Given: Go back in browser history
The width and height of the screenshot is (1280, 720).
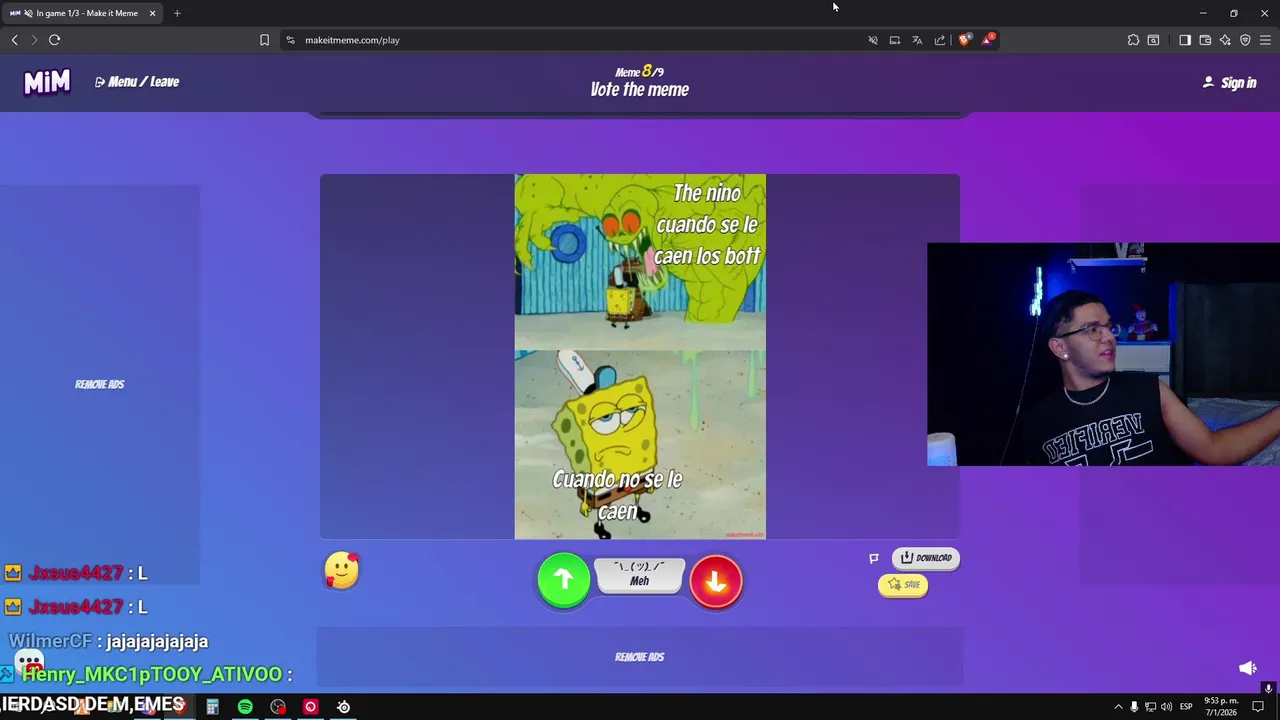Looking at the screenshot, I should (14, 40).
